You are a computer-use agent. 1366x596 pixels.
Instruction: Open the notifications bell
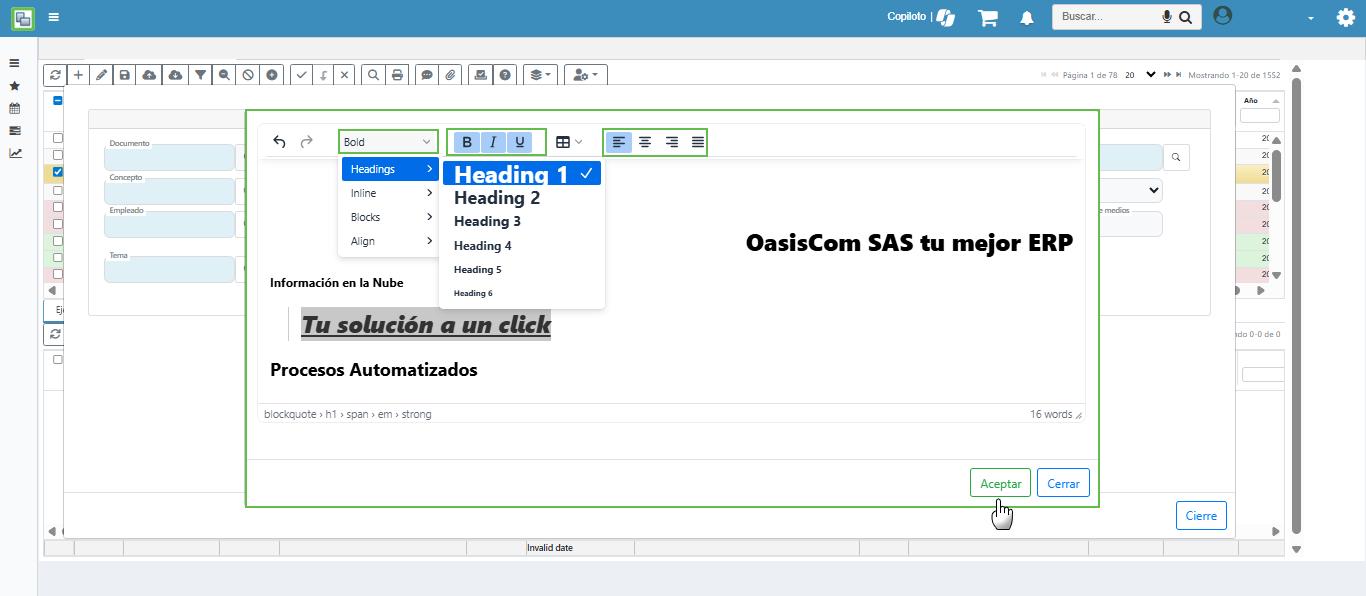pos(1027,18)
